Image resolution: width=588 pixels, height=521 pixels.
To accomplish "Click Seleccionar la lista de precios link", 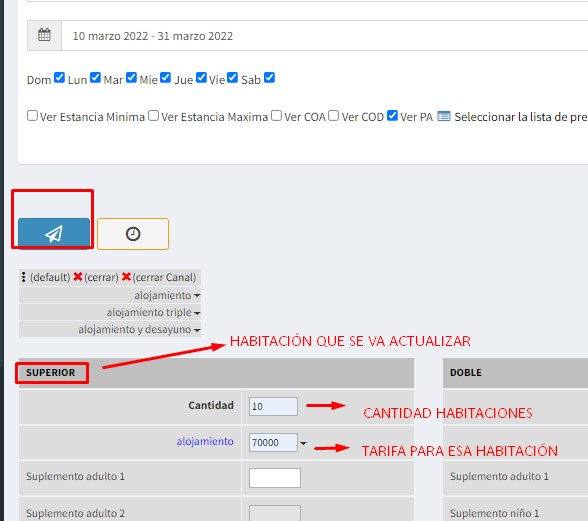I will (x=521, y=117).
